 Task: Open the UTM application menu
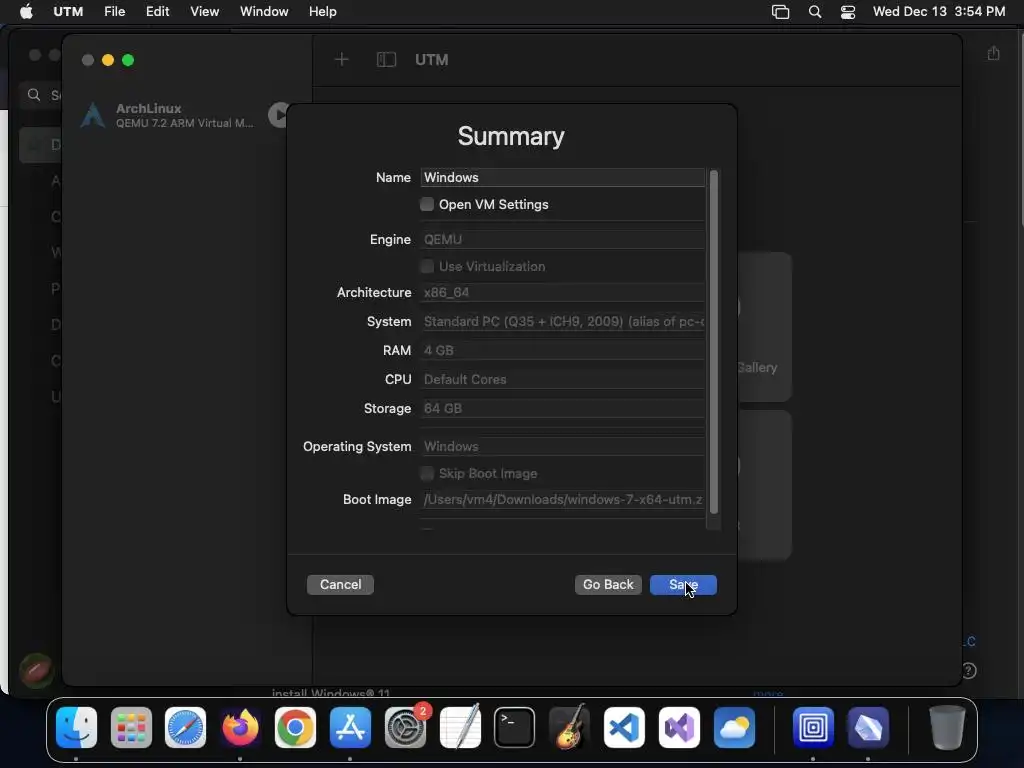pyautogui.click(x=68, y=12)
